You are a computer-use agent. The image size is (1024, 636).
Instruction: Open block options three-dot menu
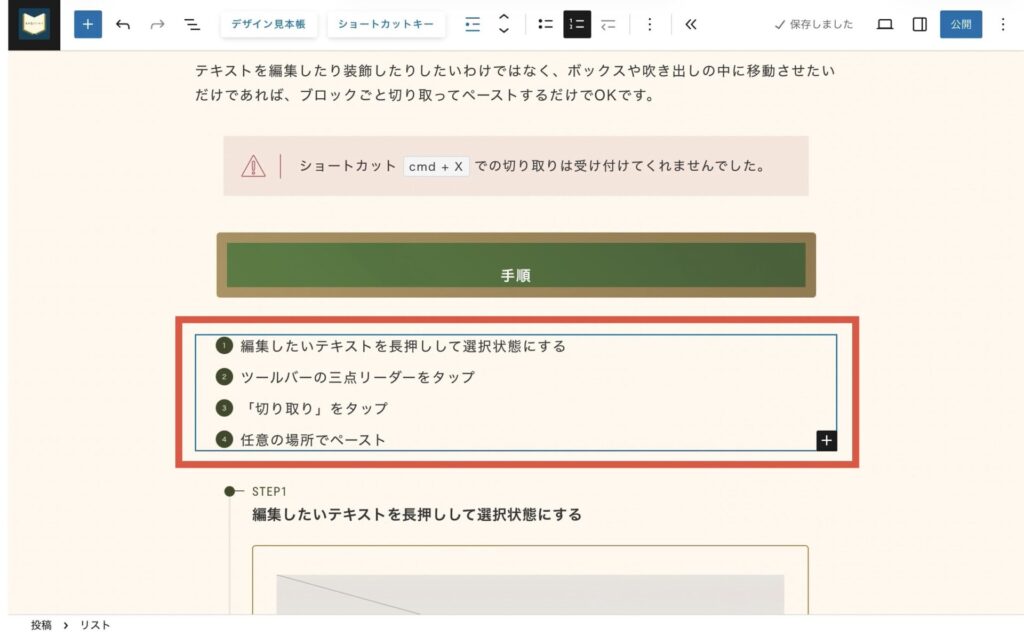pyautogui.click(x=649, y=25)
